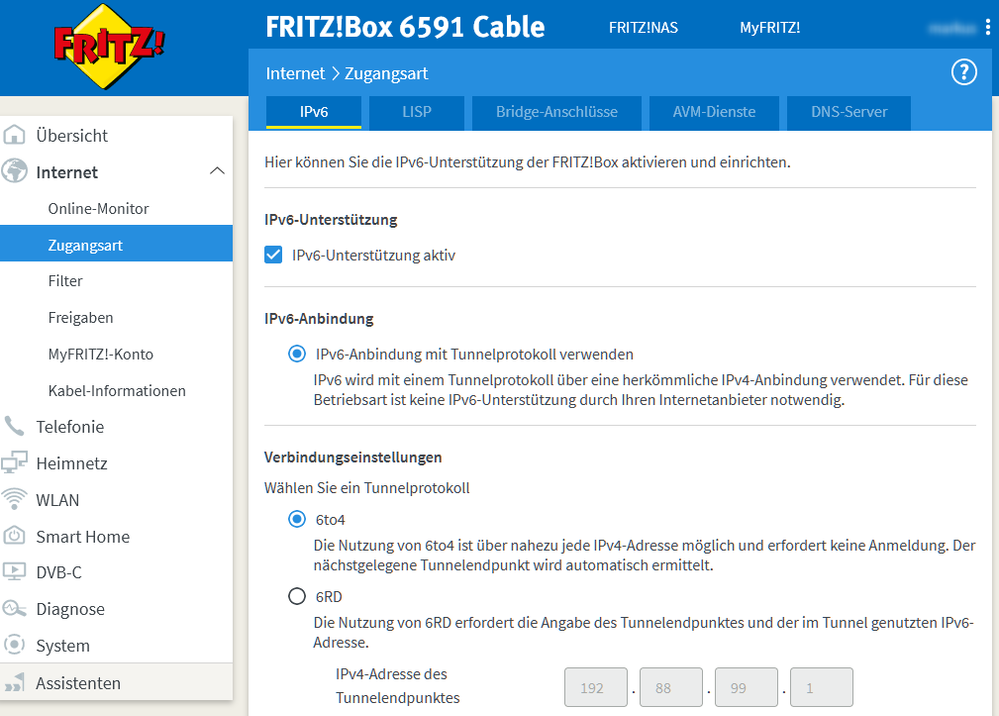This screenshot has width=999, height=716.
Task: Click the Heimnetz network icon
Action: 14,462
